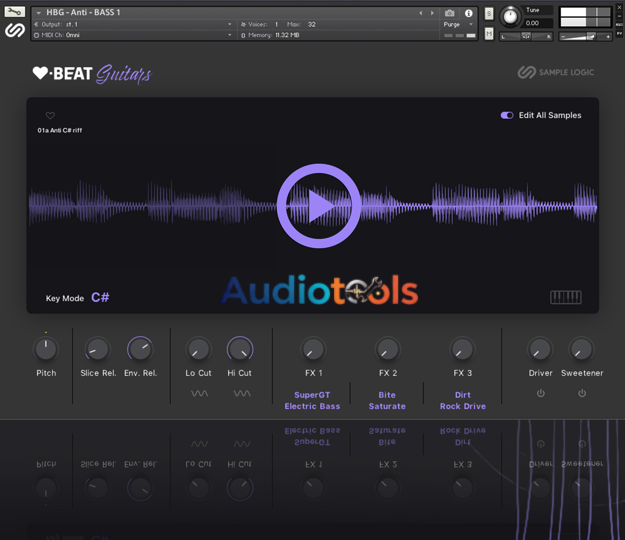The image size is (625, 540).
Task: Click the Sample Logic brand logo in the title row
Action: pos(556,73)
